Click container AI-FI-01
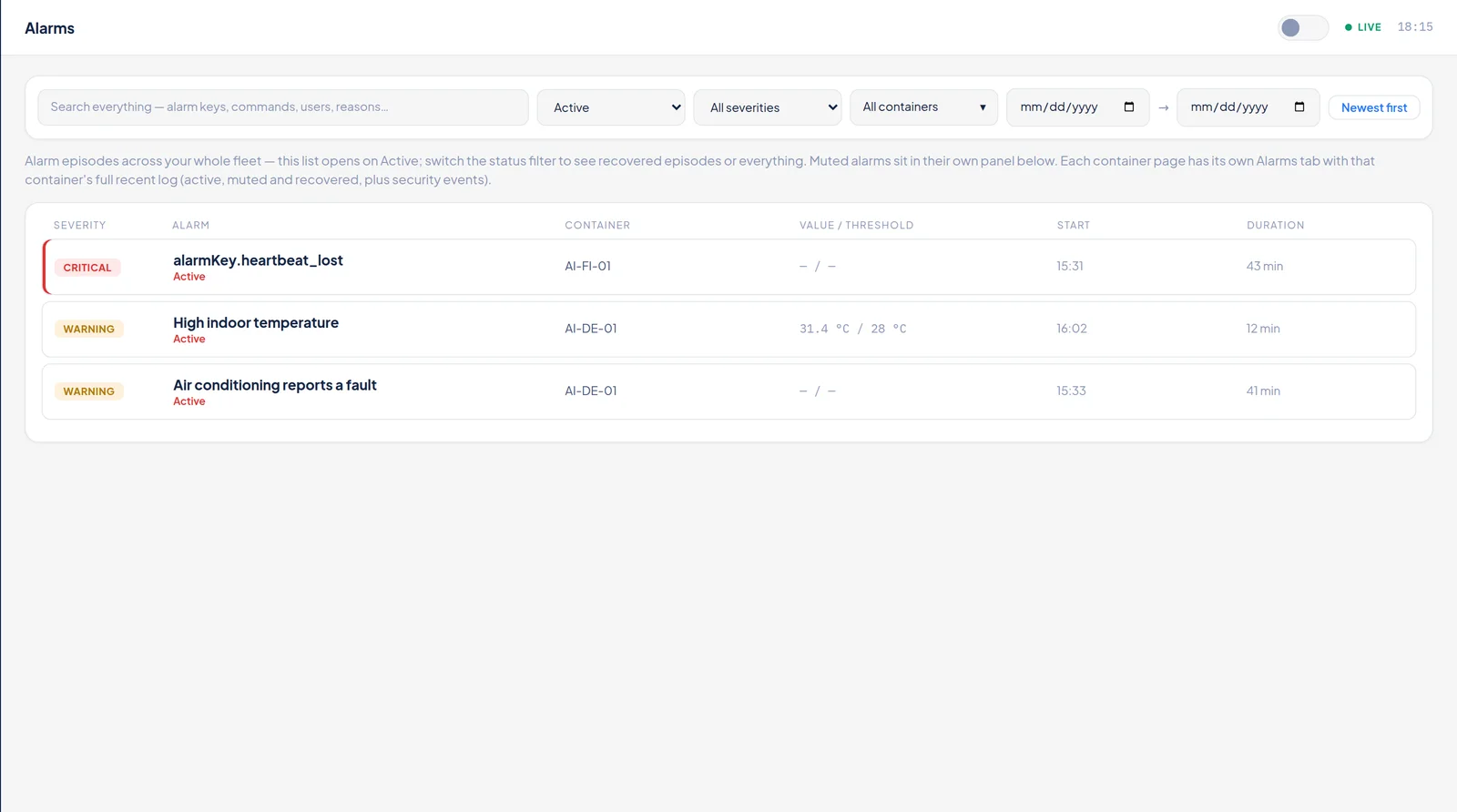The height and width of the screenshot is (812, 1457). pyautogui.click(x=587, y=266)
